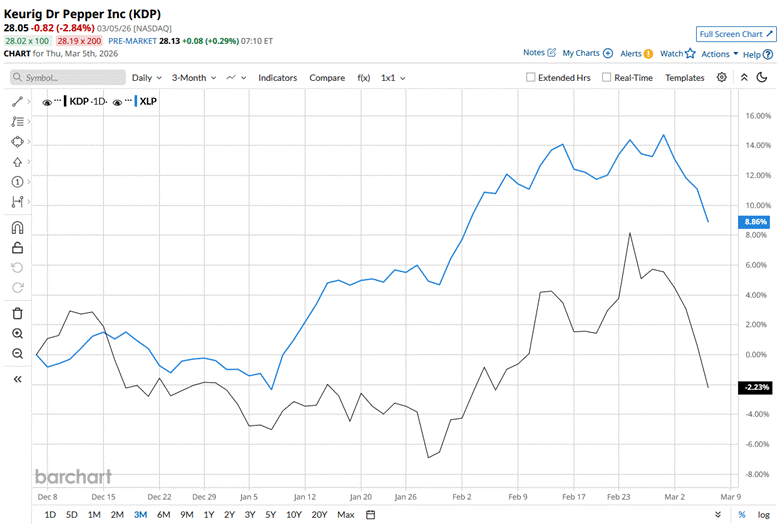Select the arrow marker tool
This screenshot has width=780, height=524.
click(17, 162)
